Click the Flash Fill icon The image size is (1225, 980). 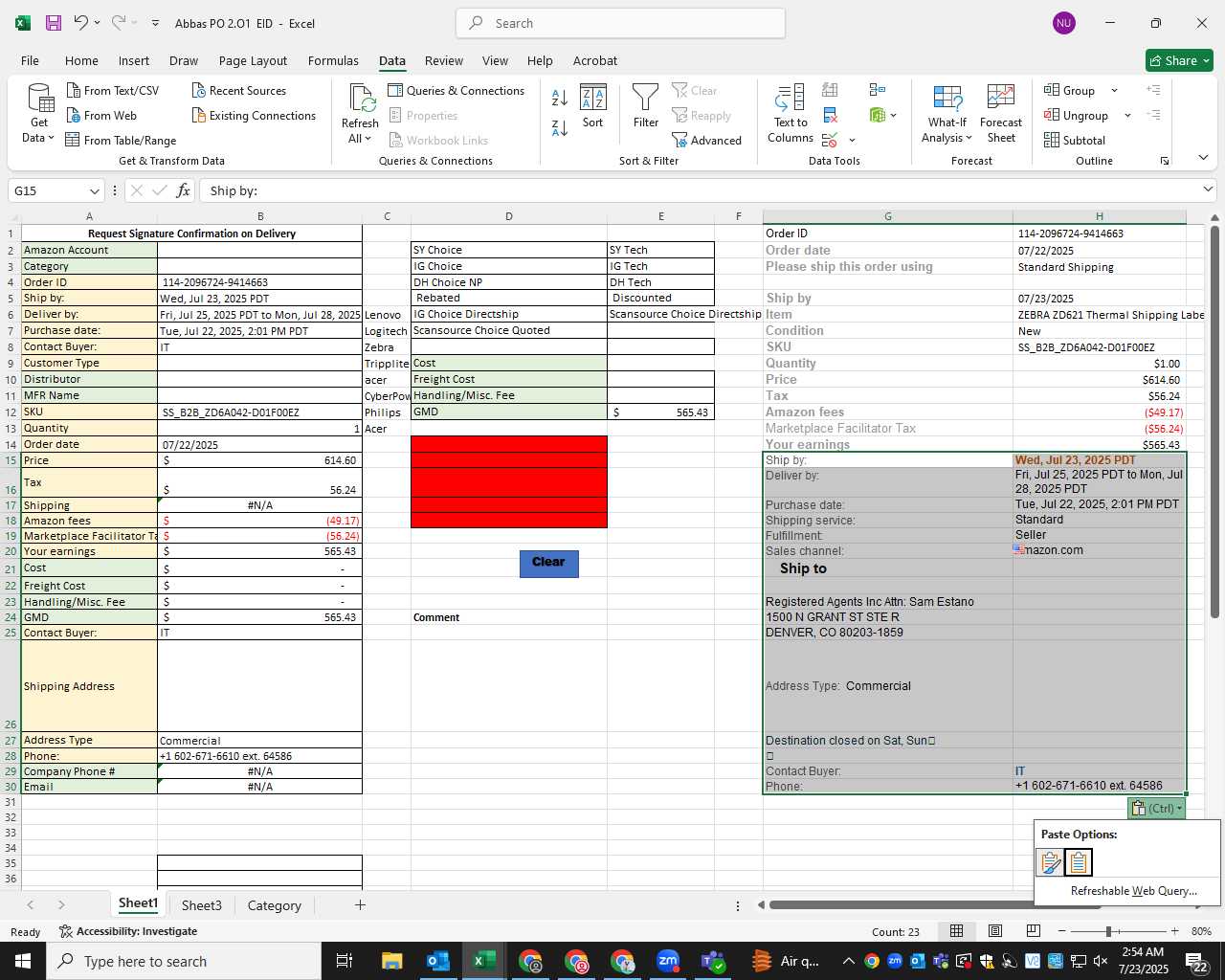[830, 90]
